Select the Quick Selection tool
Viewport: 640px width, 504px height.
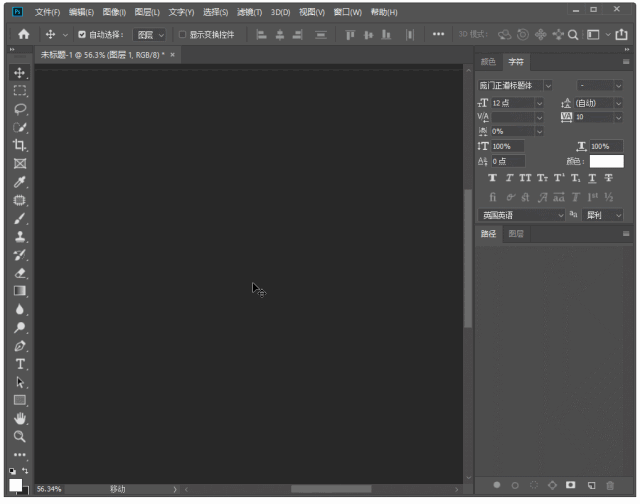tap(19, 127)
